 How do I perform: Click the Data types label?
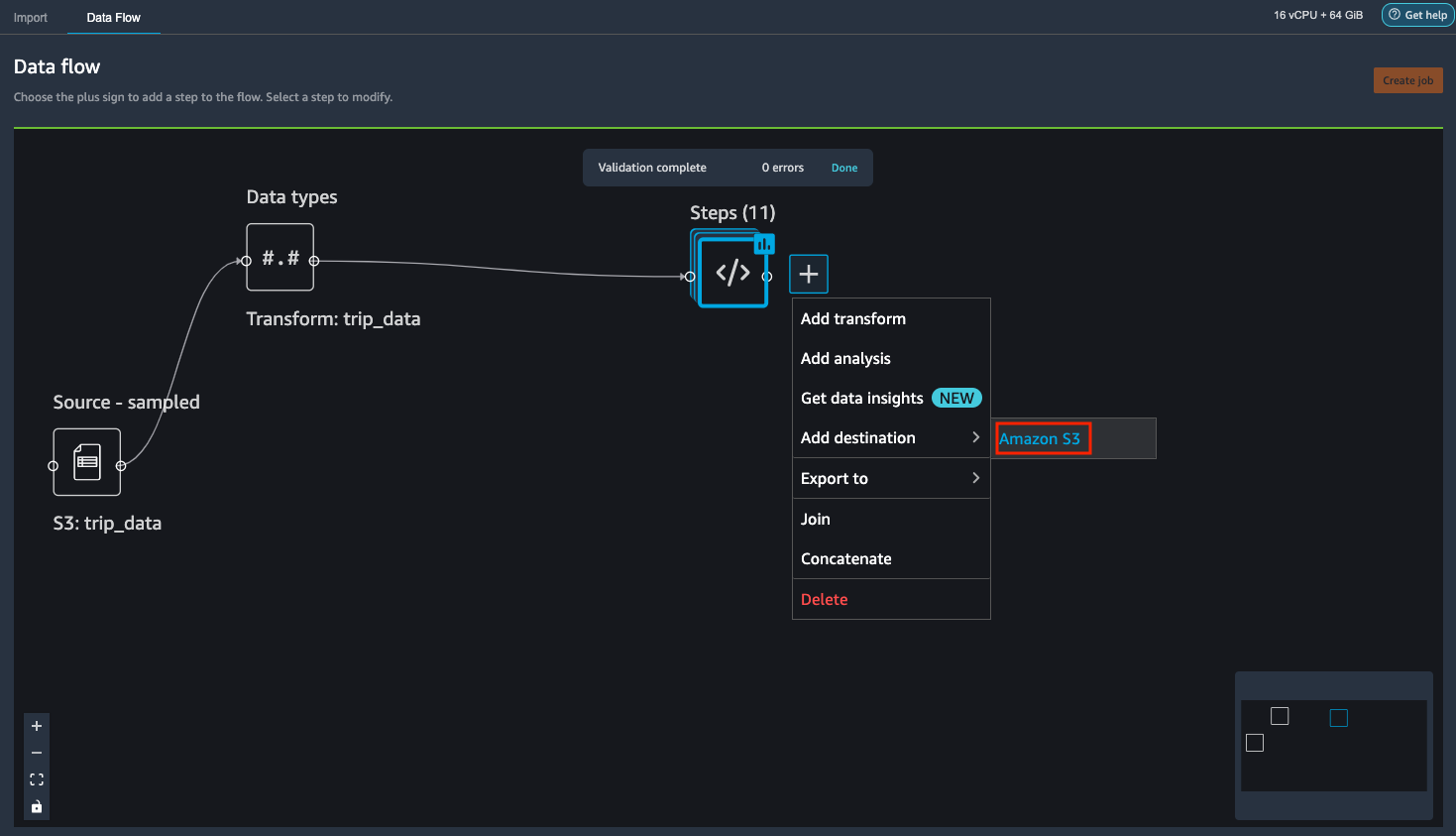[291, 196]
